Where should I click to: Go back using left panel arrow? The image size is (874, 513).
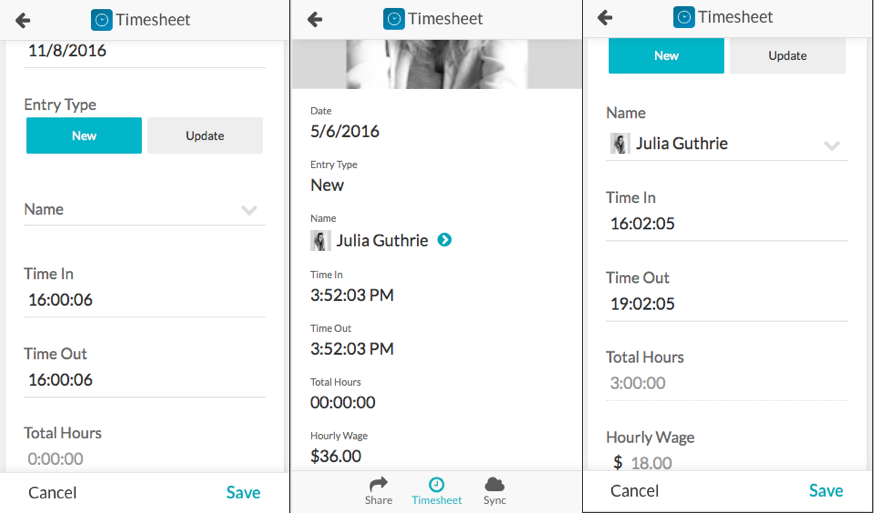point(23,21)
